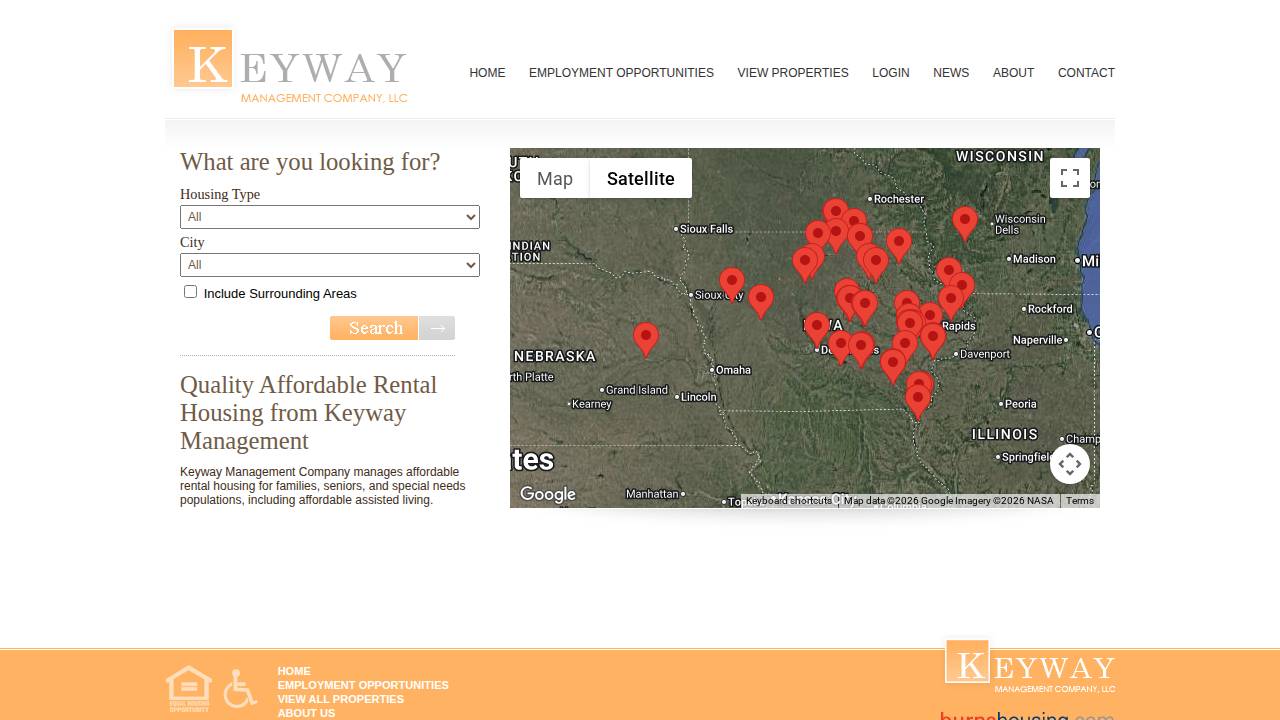Image resolution: width=1280 pixels, height=720 pixels.
Task: Click the arrow button next to Search
Action: pos(437,328)
